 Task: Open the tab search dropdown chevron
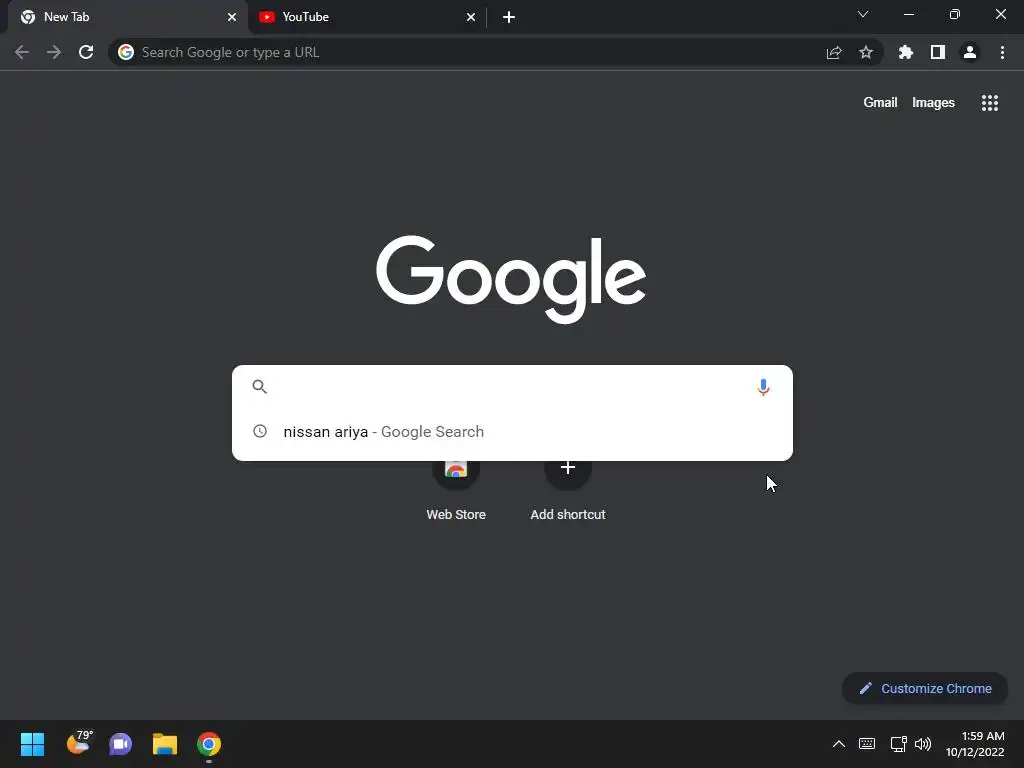tap(863, 14)
